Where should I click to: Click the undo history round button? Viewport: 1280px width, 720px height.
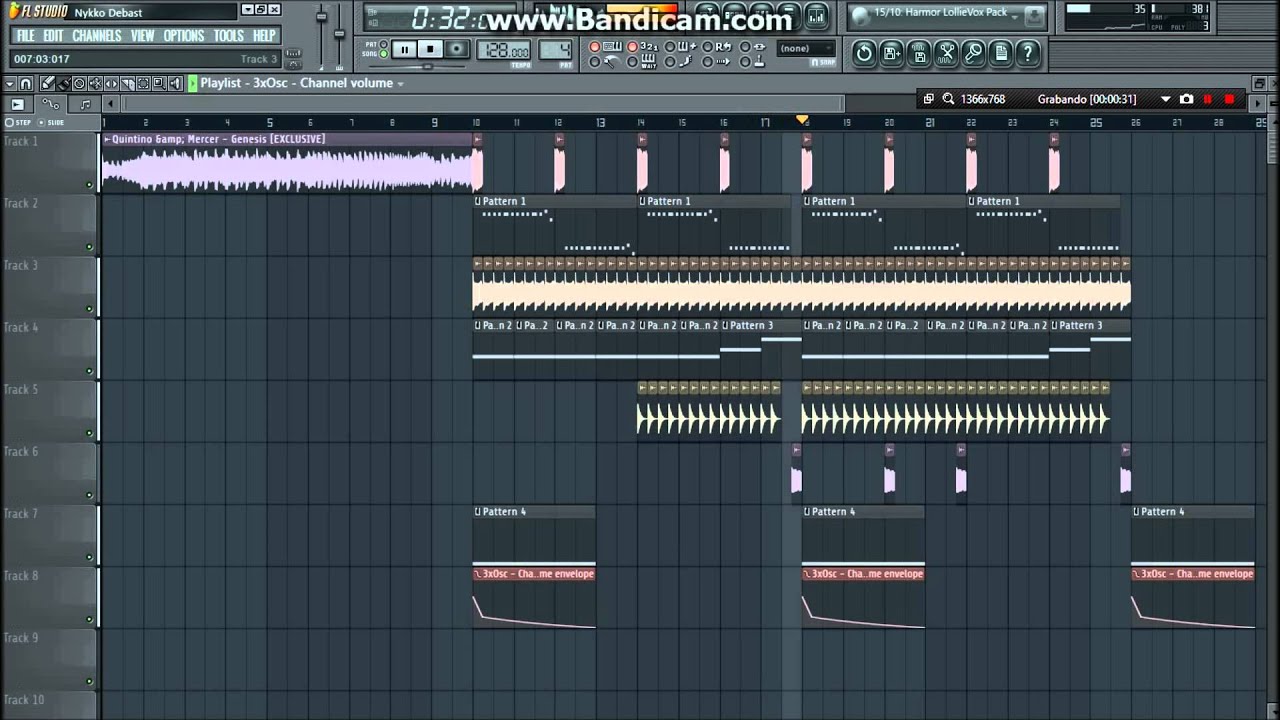tap(864, 53)
